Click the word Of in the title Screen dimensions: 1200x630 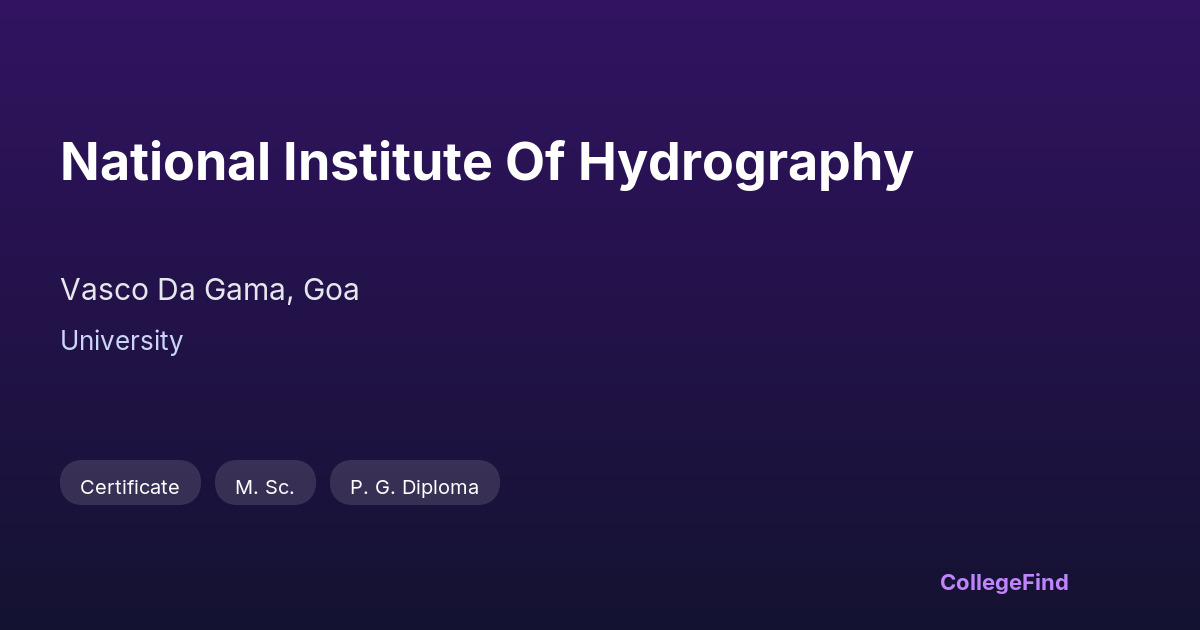click(x=535, y=162)
